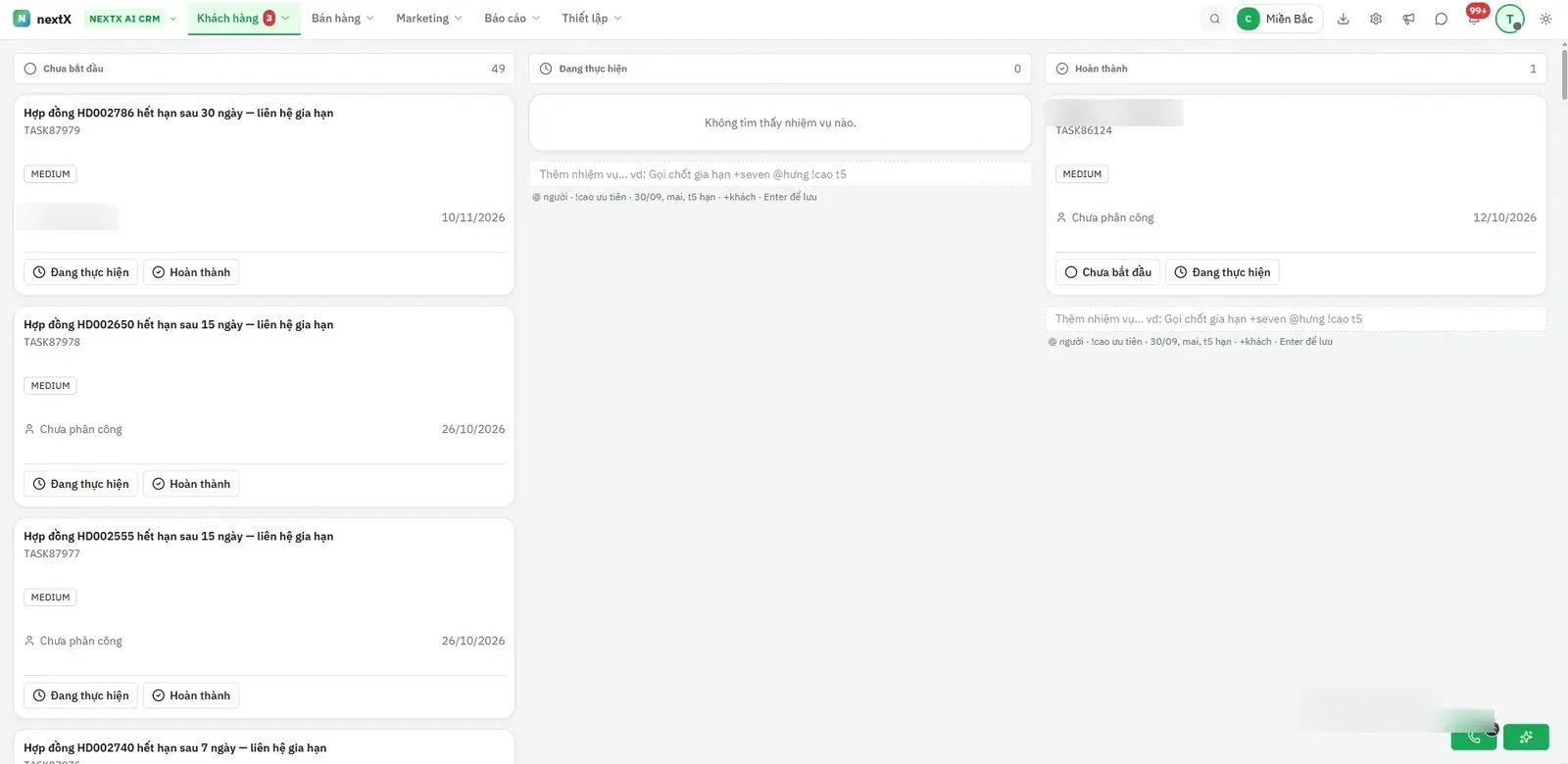Click the megaphone announcements icon
Viewport: 1568px width, 764px height.
[x=1408, y=19]
